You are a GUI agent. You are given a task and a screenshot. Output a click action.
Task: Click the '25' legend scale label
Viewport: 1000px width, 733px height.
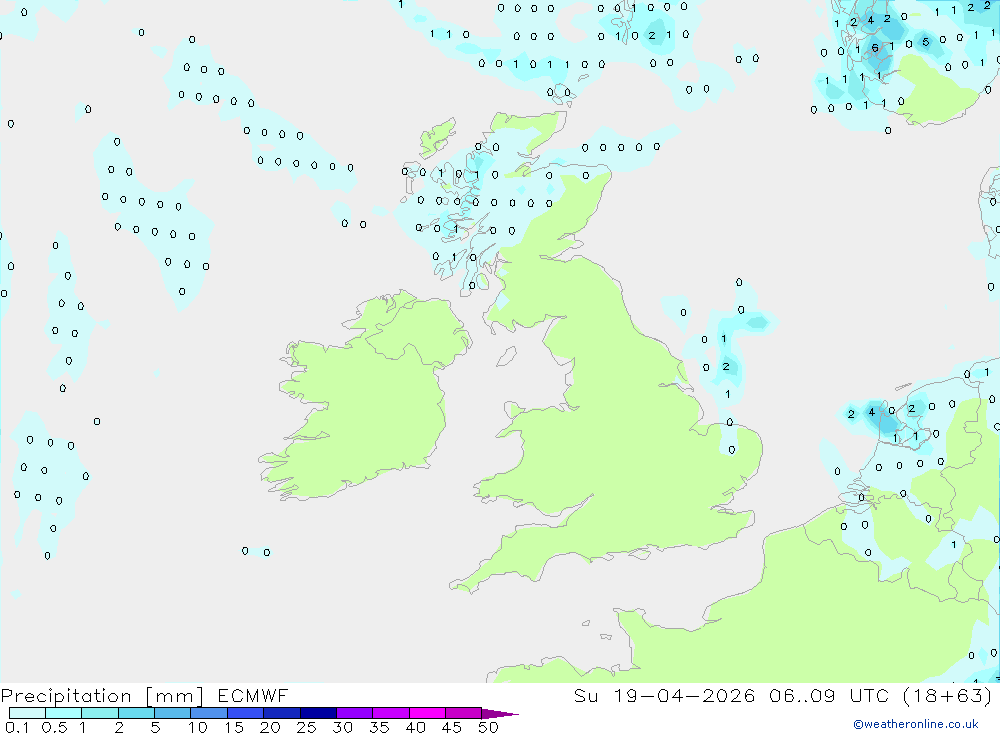tap(306, 727)
